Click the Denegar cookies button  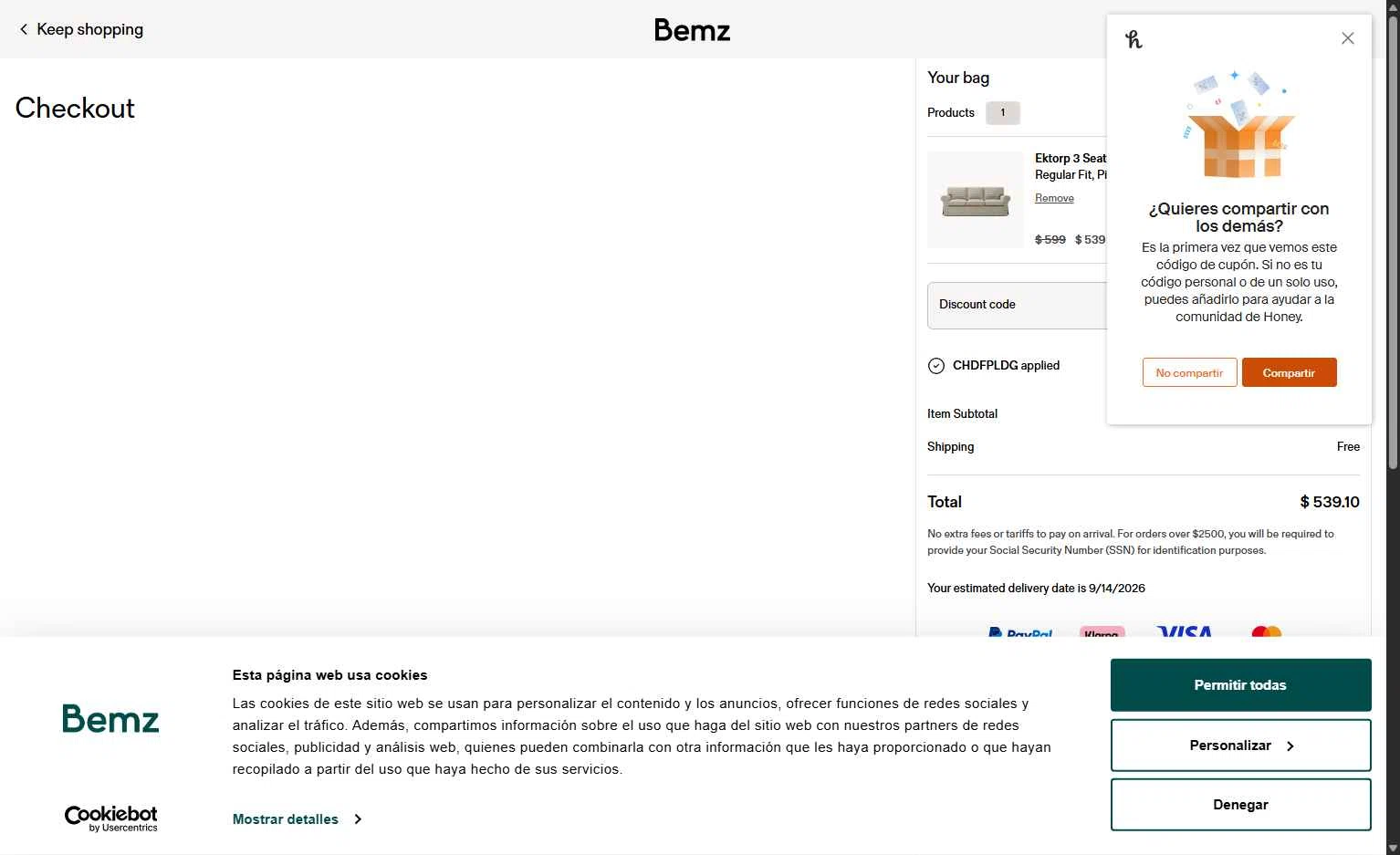(x=1240, y=805)
